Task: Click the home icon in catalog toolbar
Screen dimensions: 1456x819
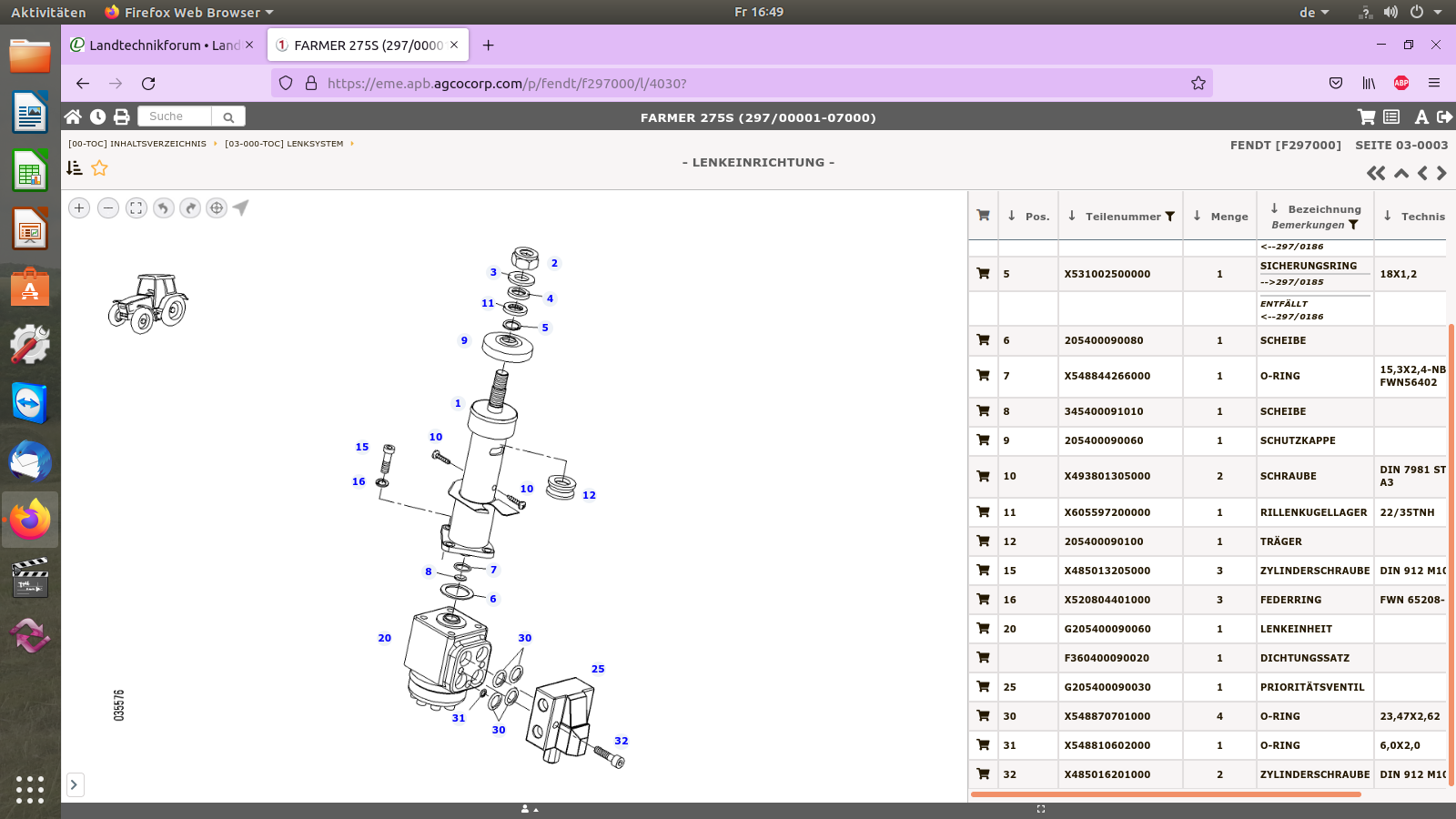Action: (x=73, y=116)
